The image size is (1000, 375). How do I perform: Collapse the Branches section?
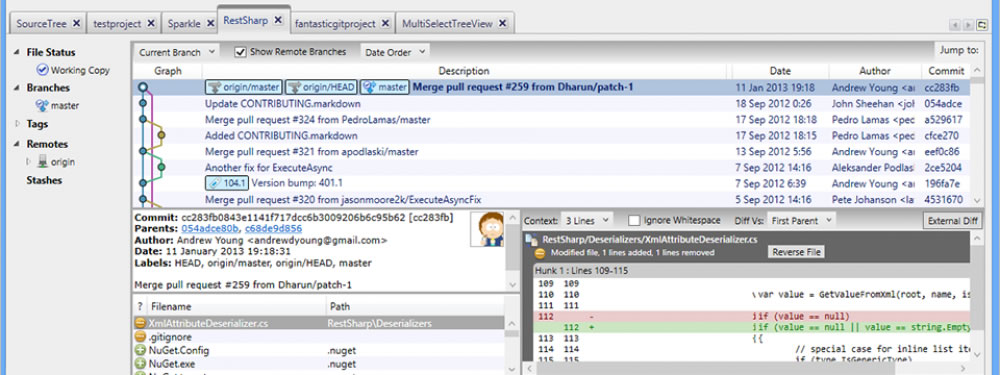click(x=17, y=88)
